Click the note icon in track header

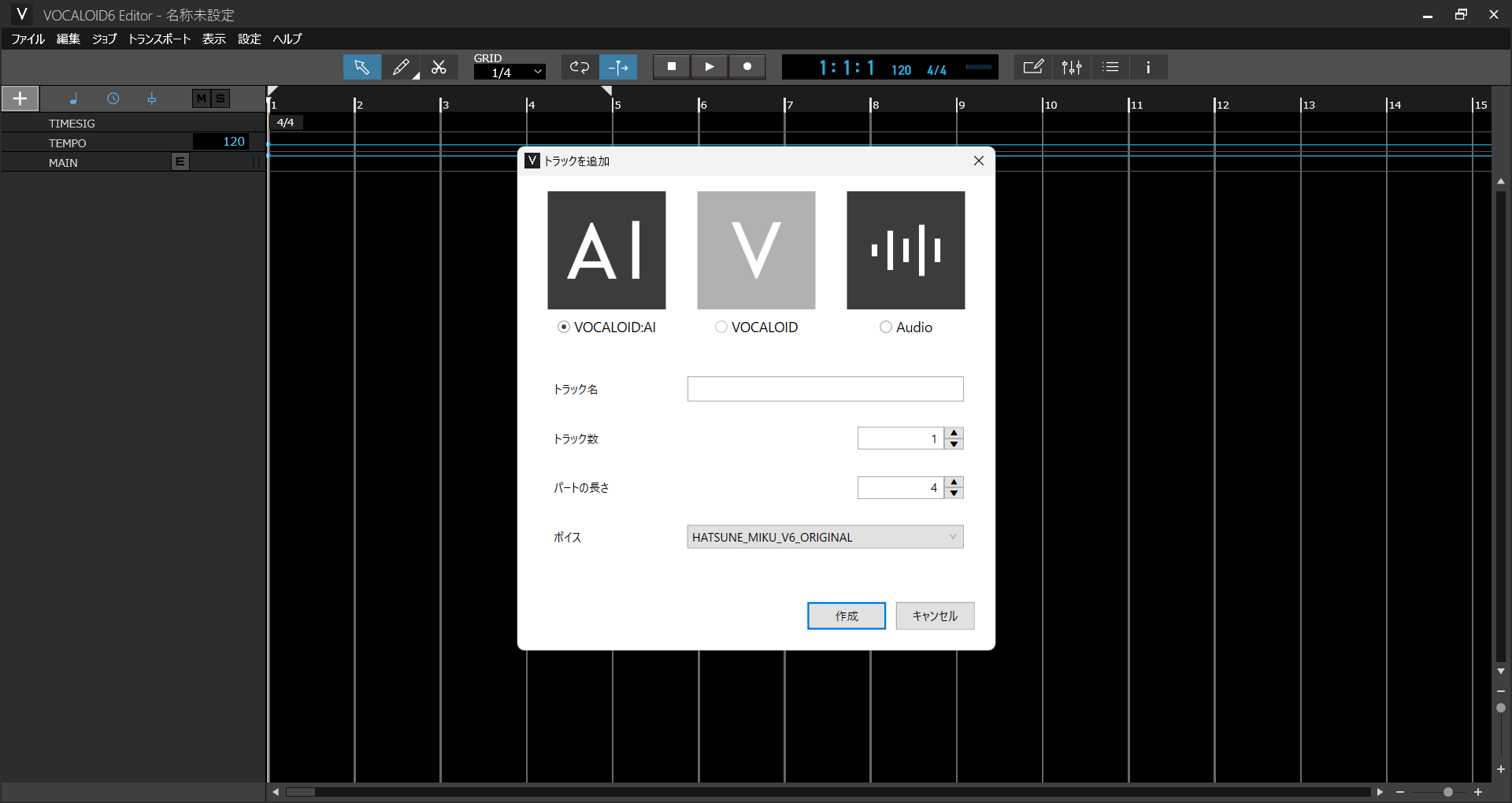pos(73,98)
